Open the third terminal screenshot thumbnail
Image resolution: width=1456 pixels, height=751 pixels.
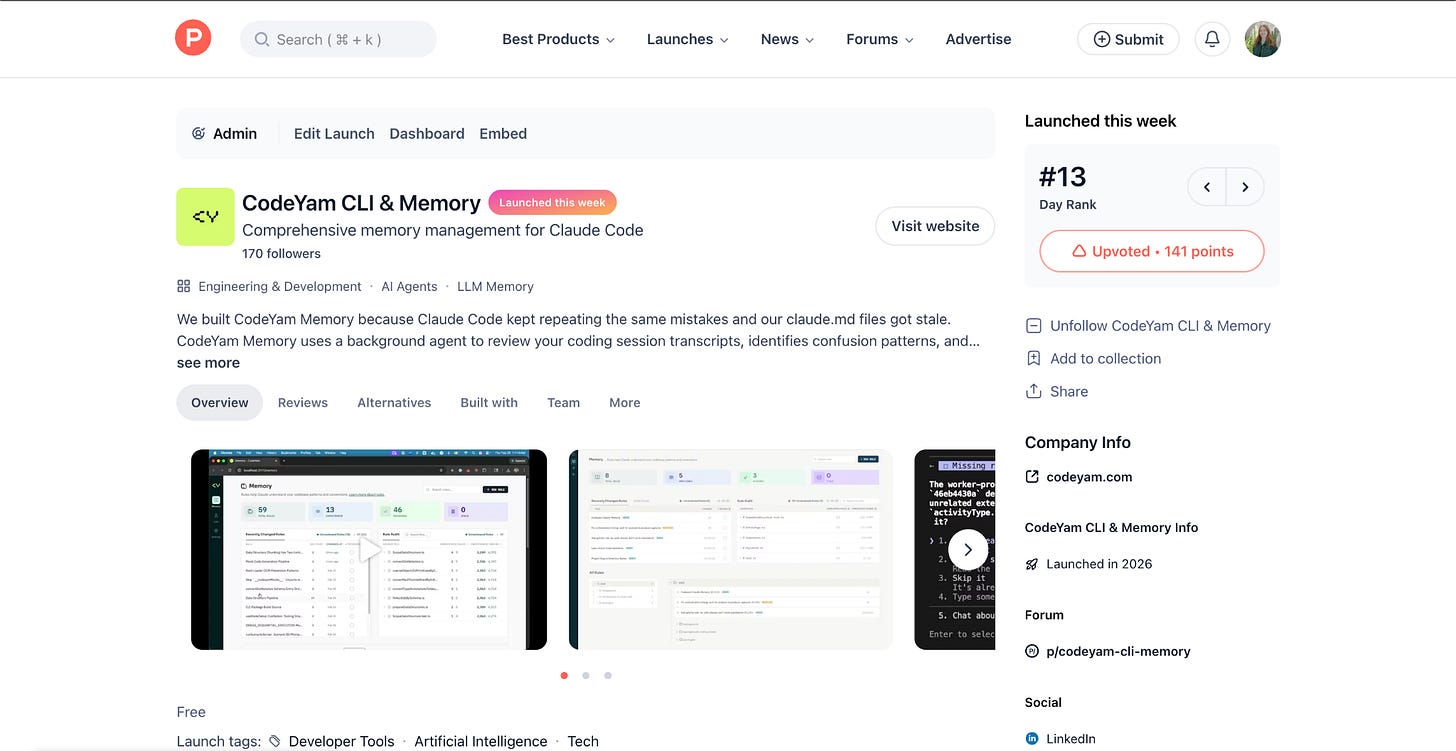pyautogui.click(x=955, y=549)
